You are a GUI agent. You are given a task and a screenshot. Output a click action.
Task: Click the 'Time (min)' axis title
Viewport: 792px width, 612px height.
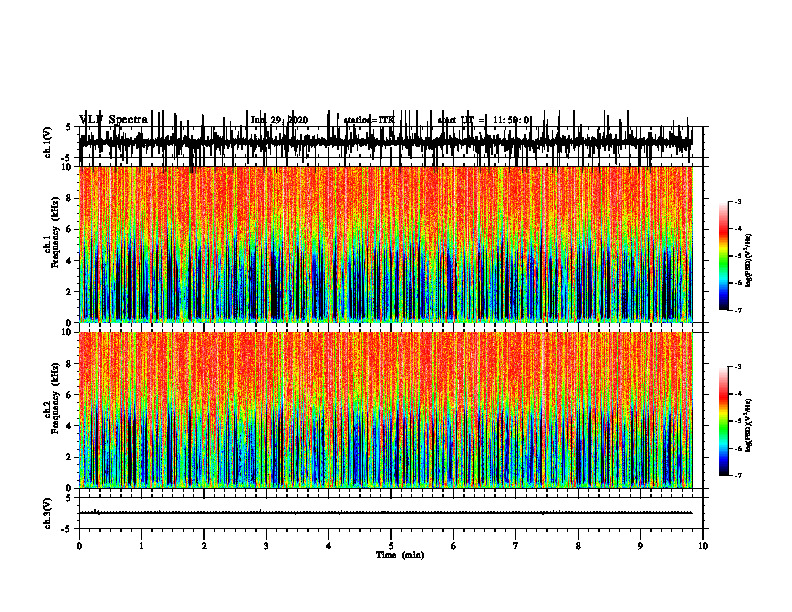(x=400, y=555)
